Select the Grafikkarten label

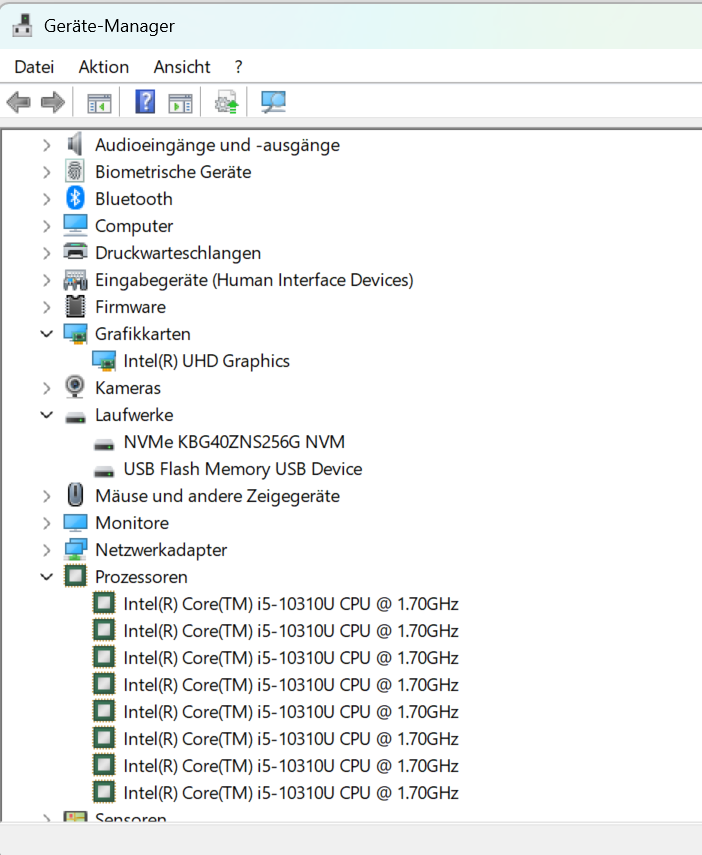[x=142, y=334]
